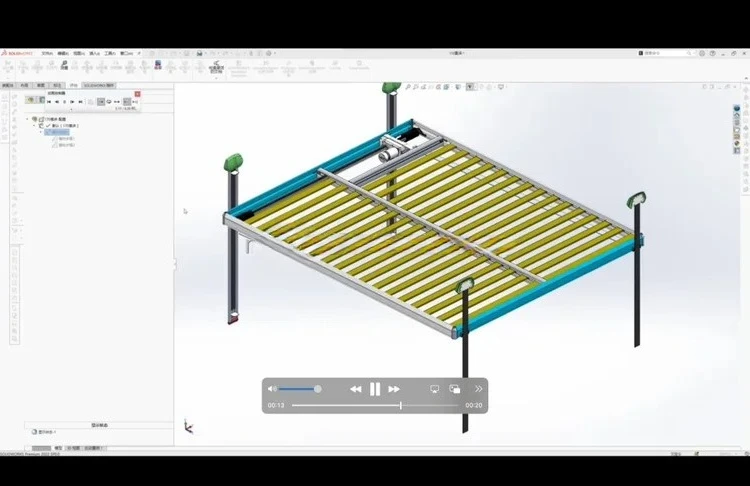The image size is (750, 486).
Task: Jump to start in the animation controller
Action: point(49,101)
